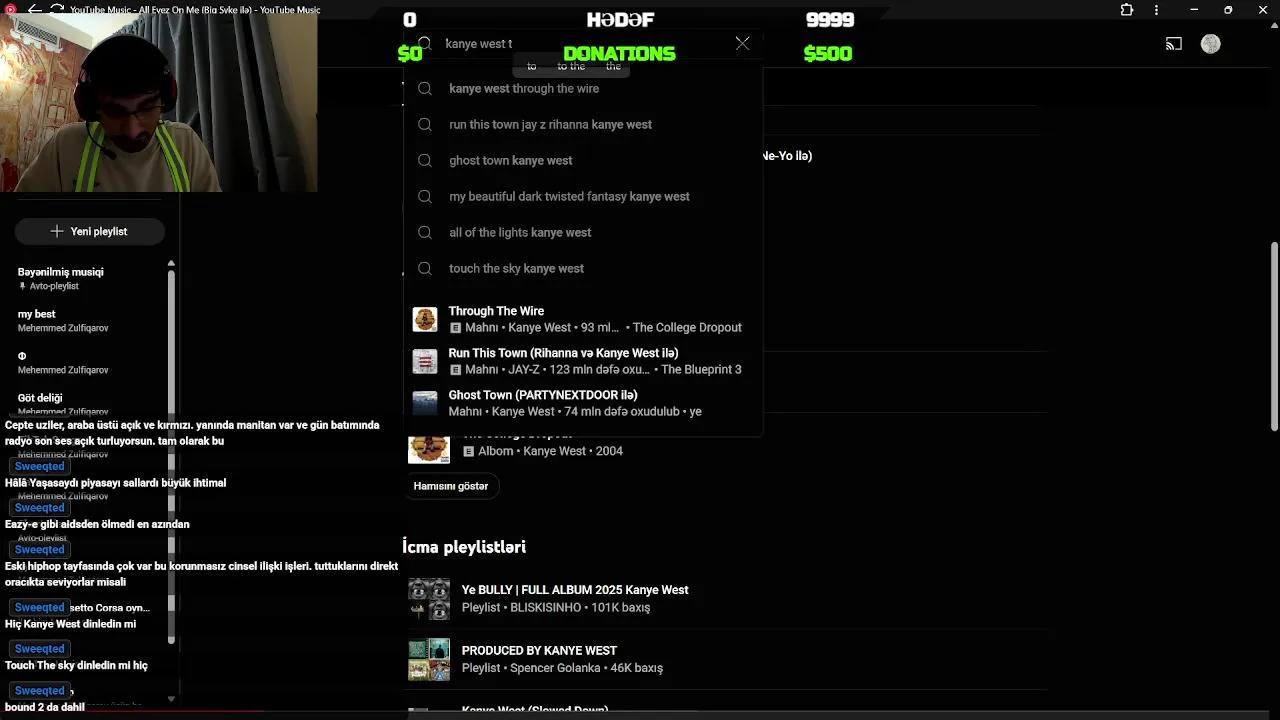The width and height of the screenshot is (1280, 720).
Task: Click the album entry 'Albom • Kanye West • 2004'
Action: coord(550,451)
